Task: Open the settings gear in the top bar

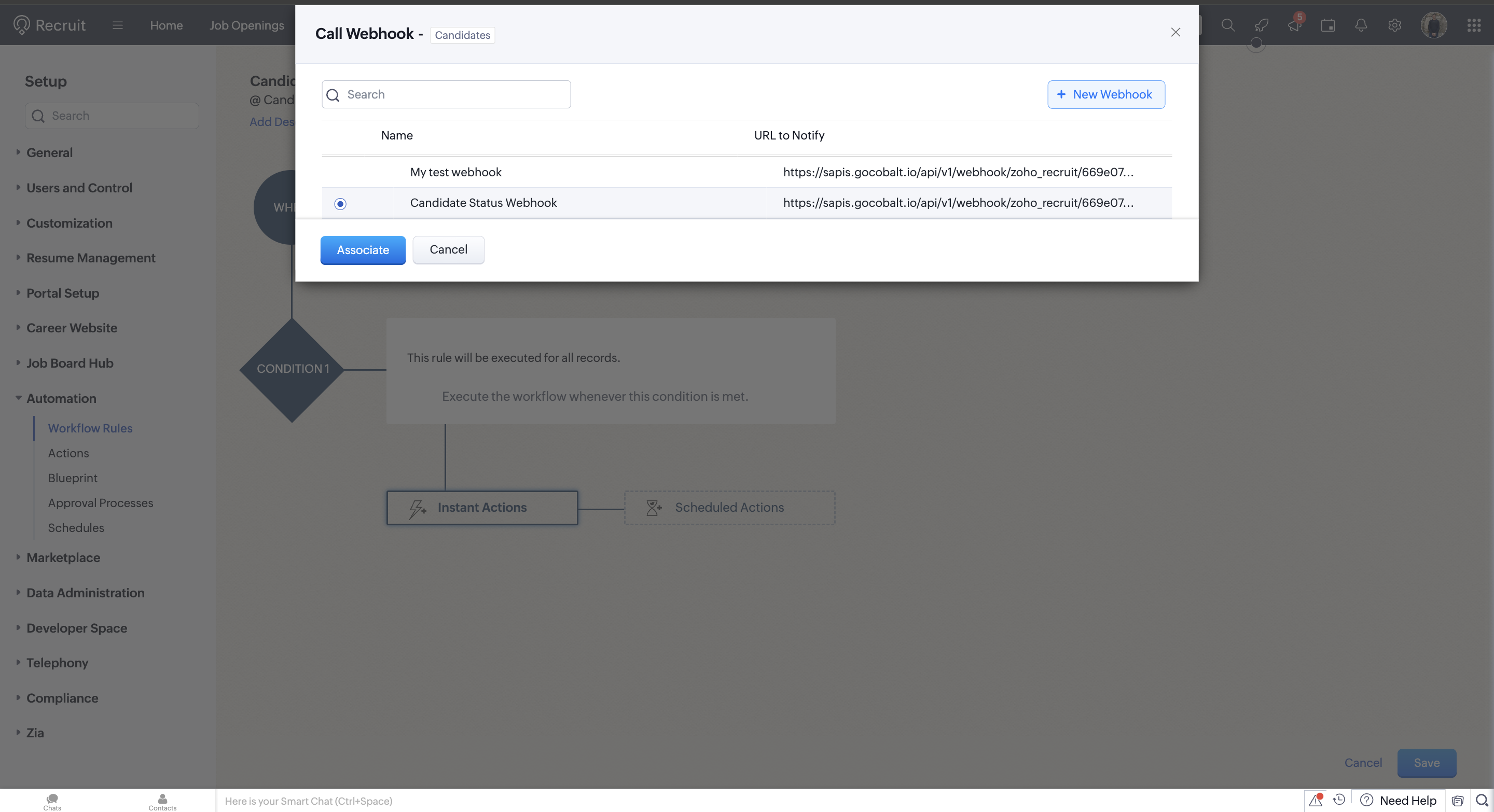Action: [x=1394, y=25]
